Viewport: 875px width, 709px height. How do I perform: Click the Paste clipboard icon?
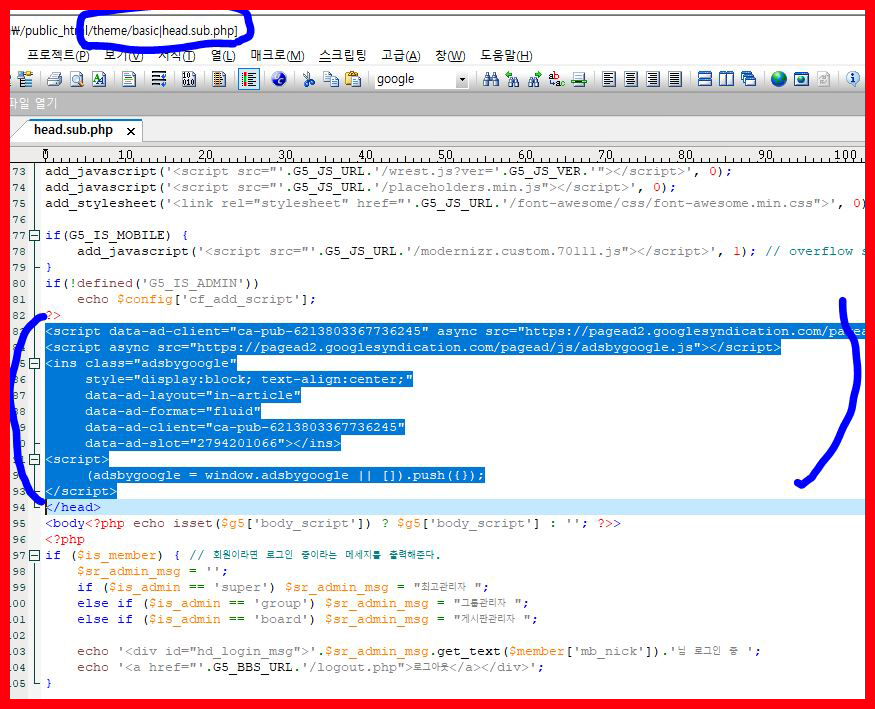tap(353, 79)
